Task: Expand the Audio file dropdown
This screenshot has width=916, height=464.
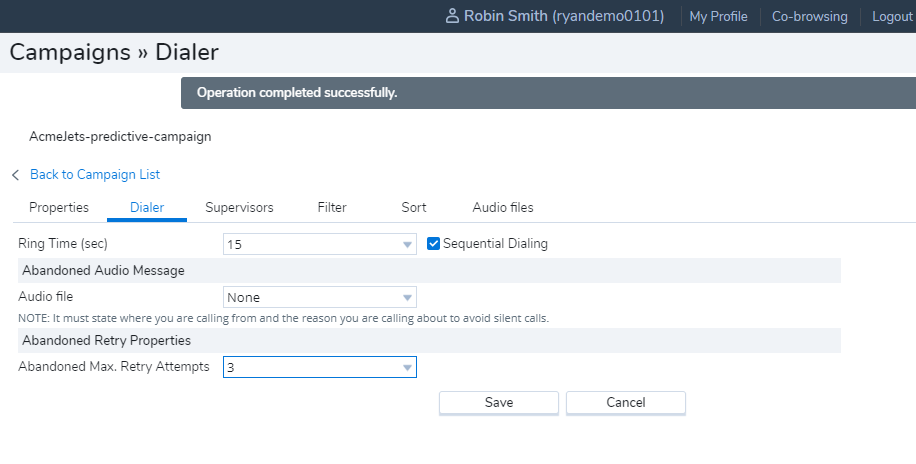Action: click(x=319, y=297)
